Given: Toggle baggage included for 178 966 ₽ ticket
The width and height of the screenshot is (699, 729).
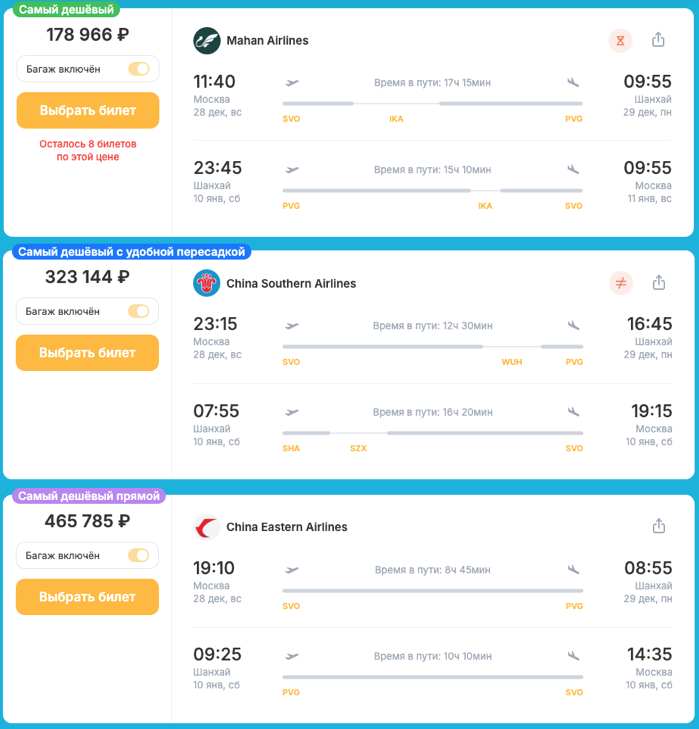Looking at the screenshot, I should [x=138, y=69].
